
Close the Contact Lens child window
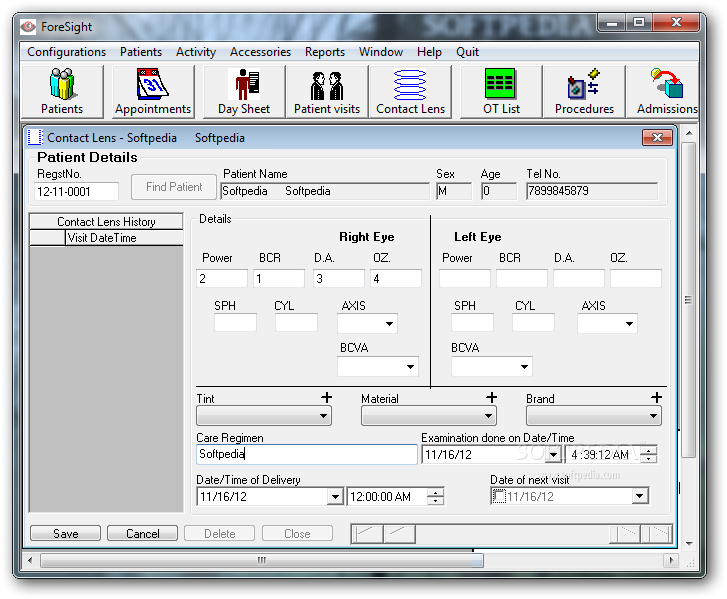click(x=657, y=137)
